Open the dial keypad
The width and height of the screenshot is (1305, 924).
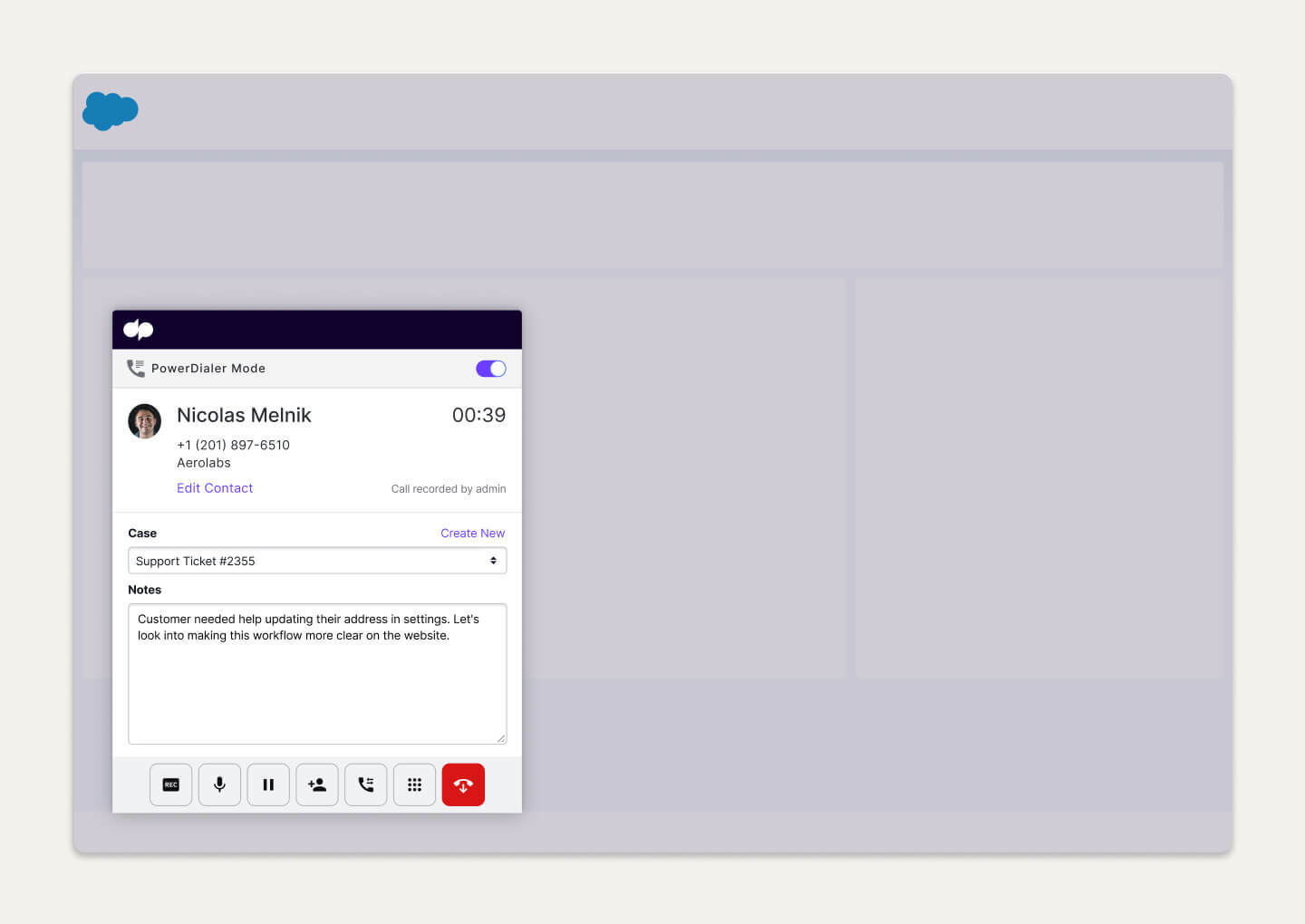tap(414, 784)
